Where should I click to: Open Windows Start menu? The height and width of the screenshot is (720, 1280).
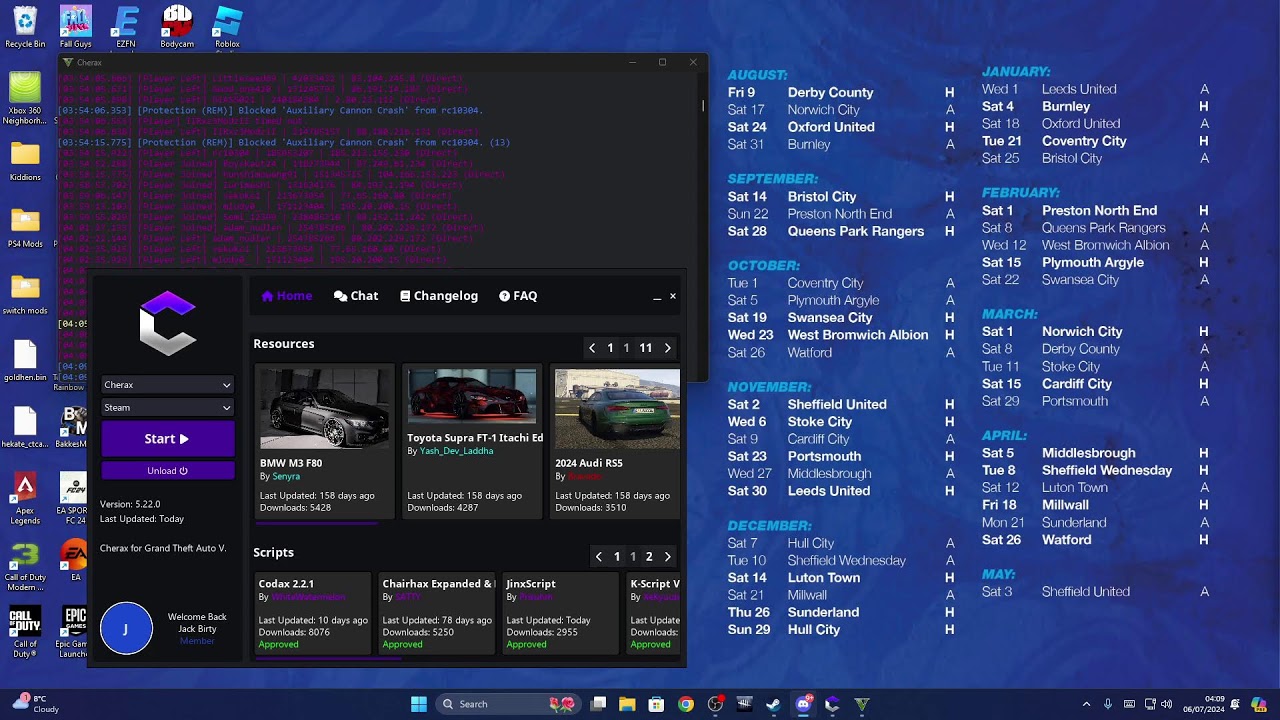click(x=419, y=704)
